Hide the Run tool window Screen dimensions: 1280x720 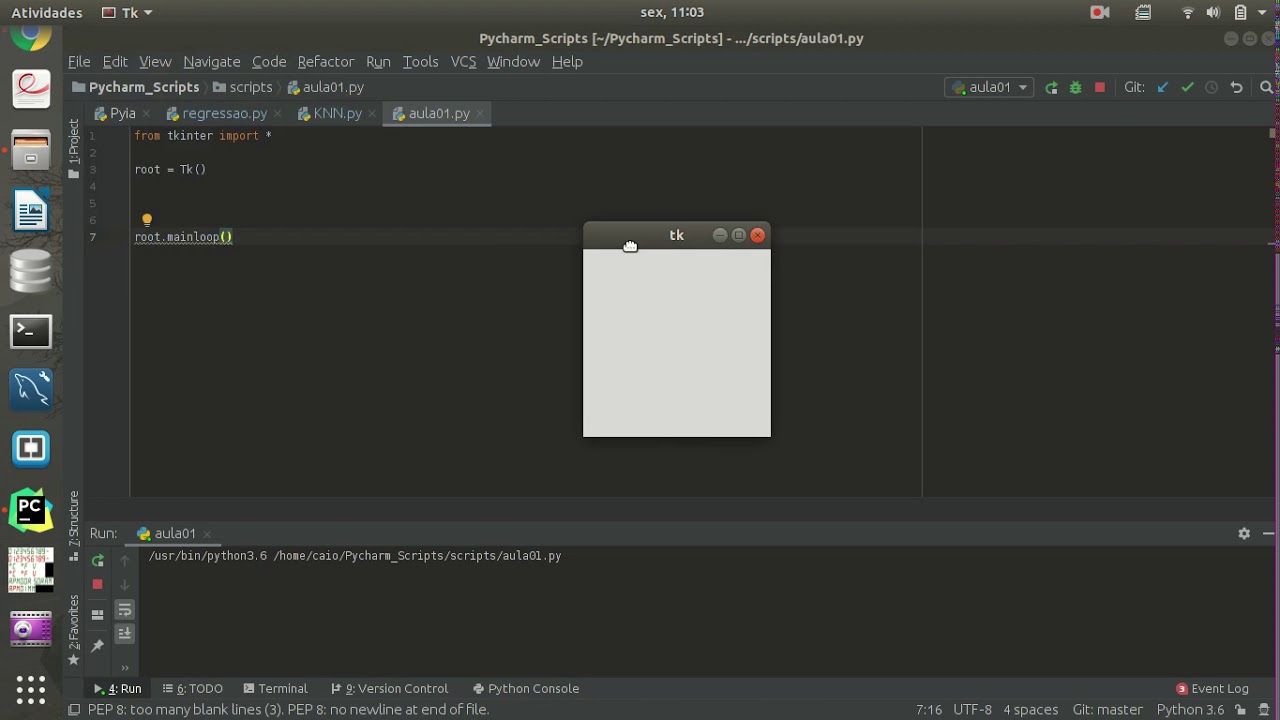click(x=1268, y=534)
